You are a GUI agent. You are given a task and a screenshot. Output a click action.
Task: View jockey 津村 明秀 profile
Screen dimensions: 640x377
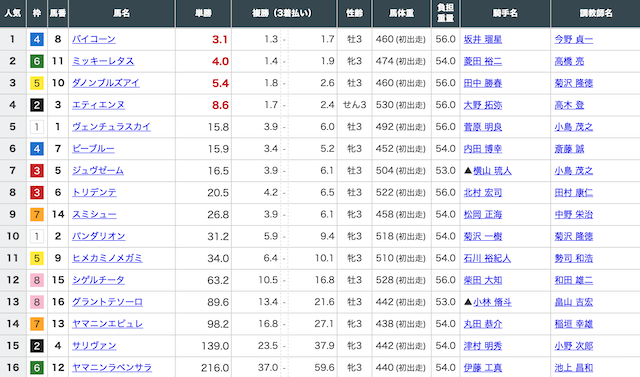(x=483, y=346)
